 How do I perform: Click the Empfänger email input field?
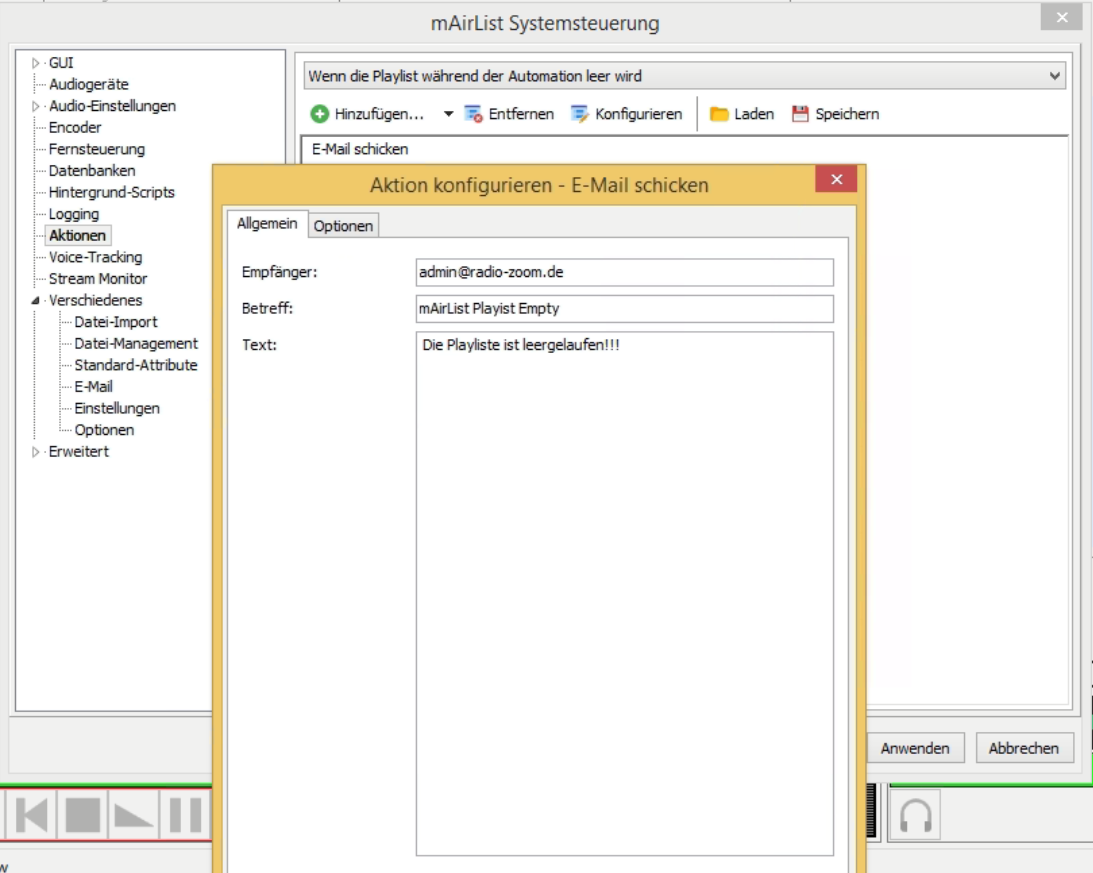(x=624, y=272)
